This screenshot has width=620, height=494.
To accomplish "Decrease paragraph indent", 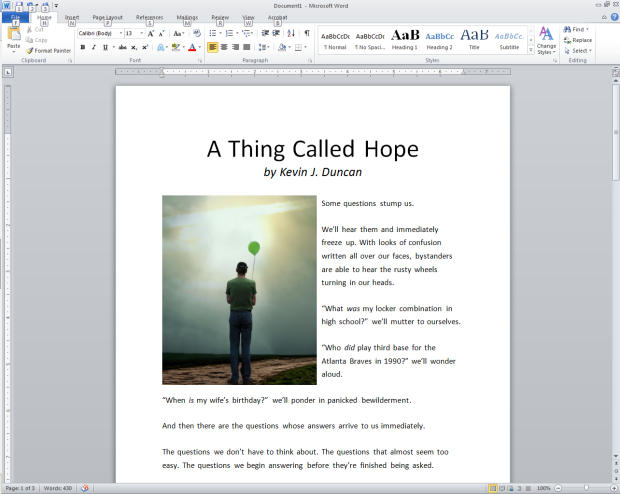I will coord(265,34).
